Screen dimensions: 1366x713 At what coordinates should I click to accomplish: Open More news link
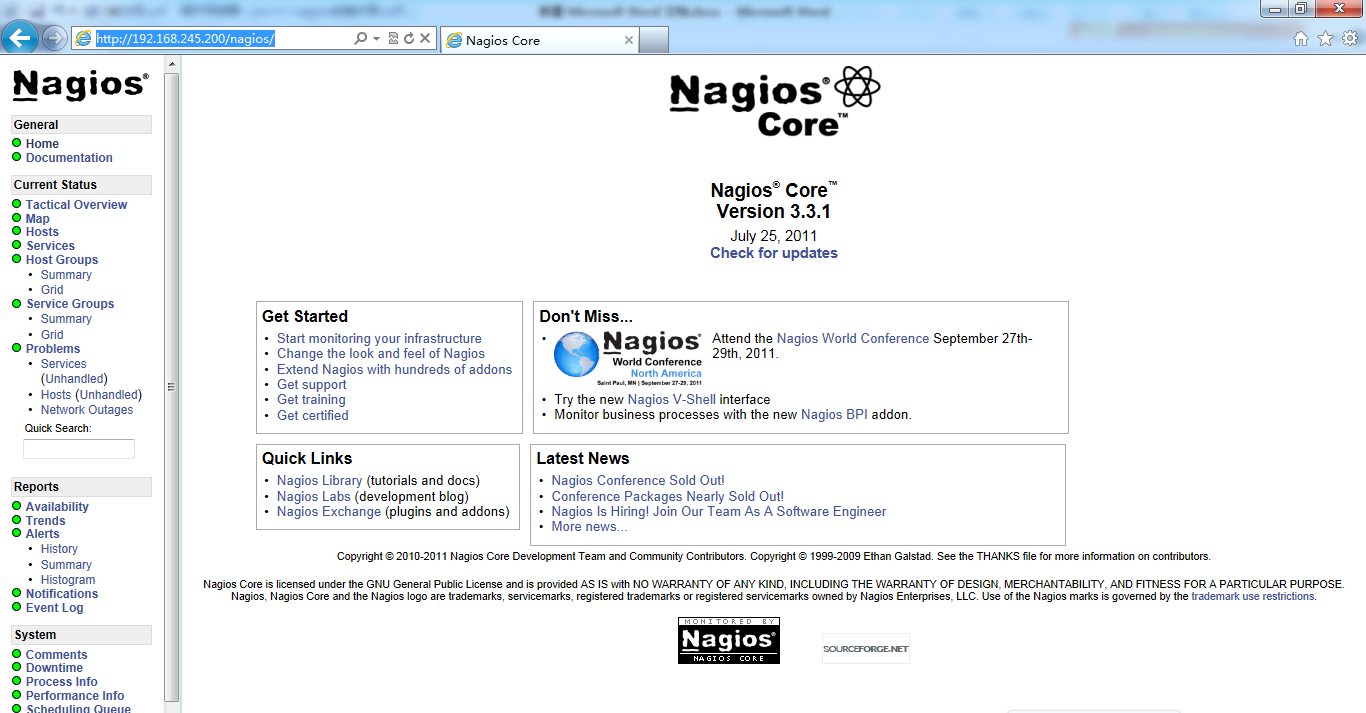(x=589, y=527)
